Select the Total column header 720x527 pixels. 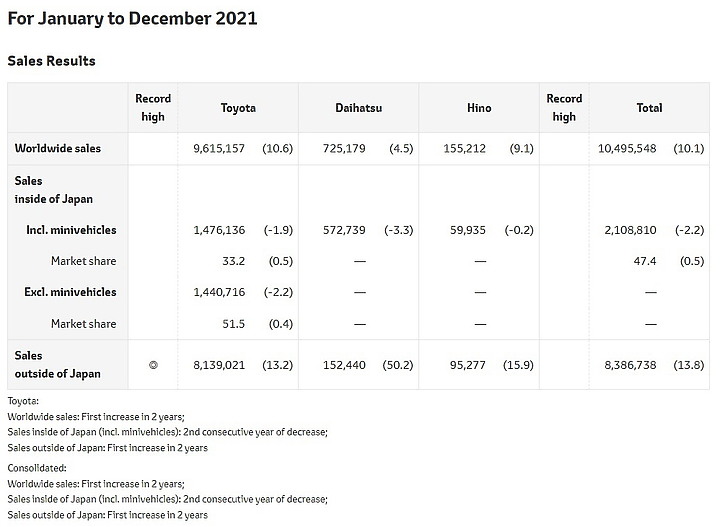tap(649, 108)
